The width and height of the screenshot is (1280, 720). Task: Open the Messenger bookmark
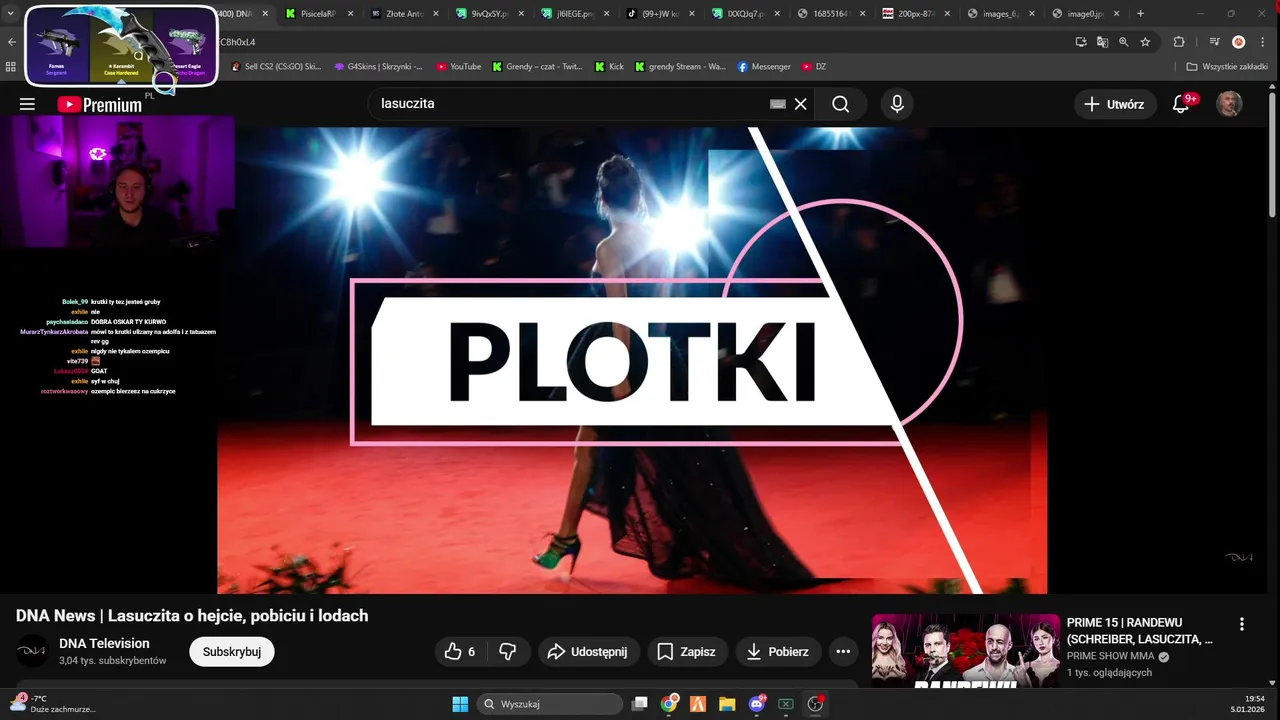pos(764,67)
